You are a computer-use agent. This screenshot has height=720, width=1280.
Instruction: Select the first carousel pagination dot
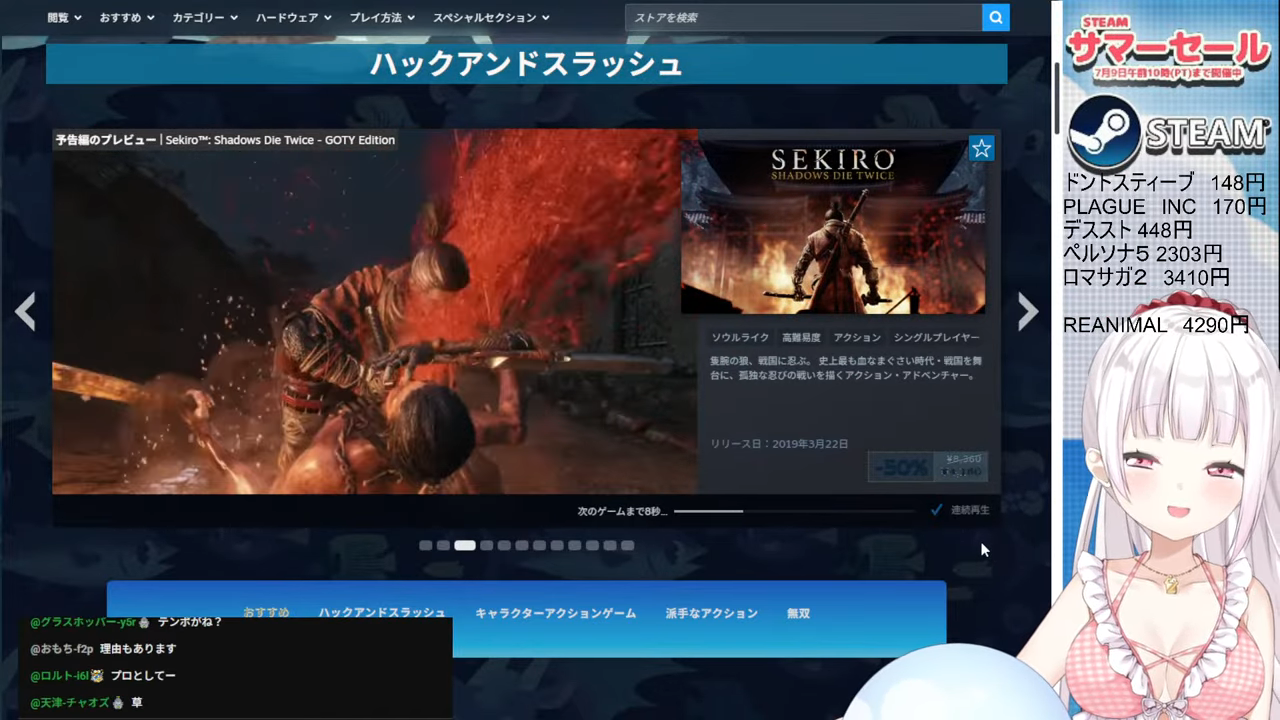[x=426, y=545]
